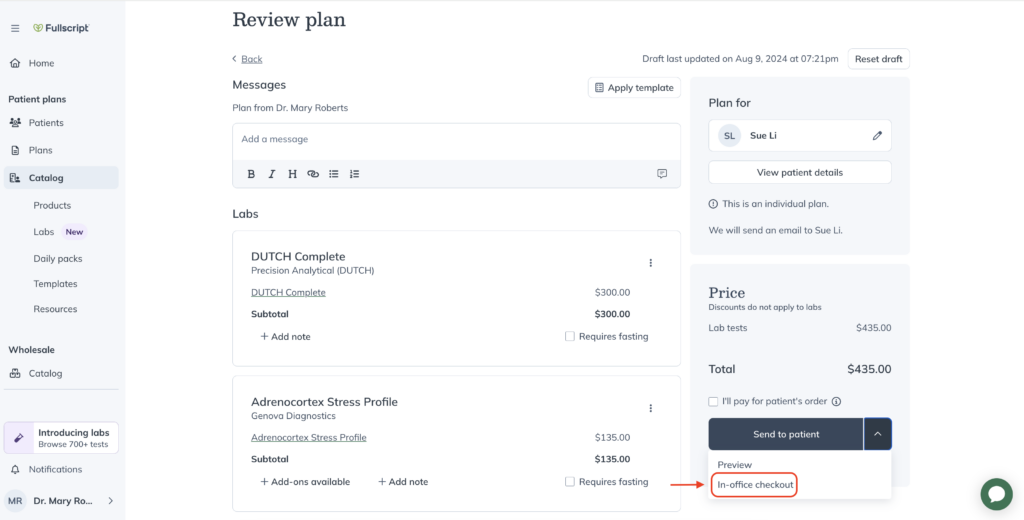Click the Back link
1024x520 pixels.
(251, 59)
